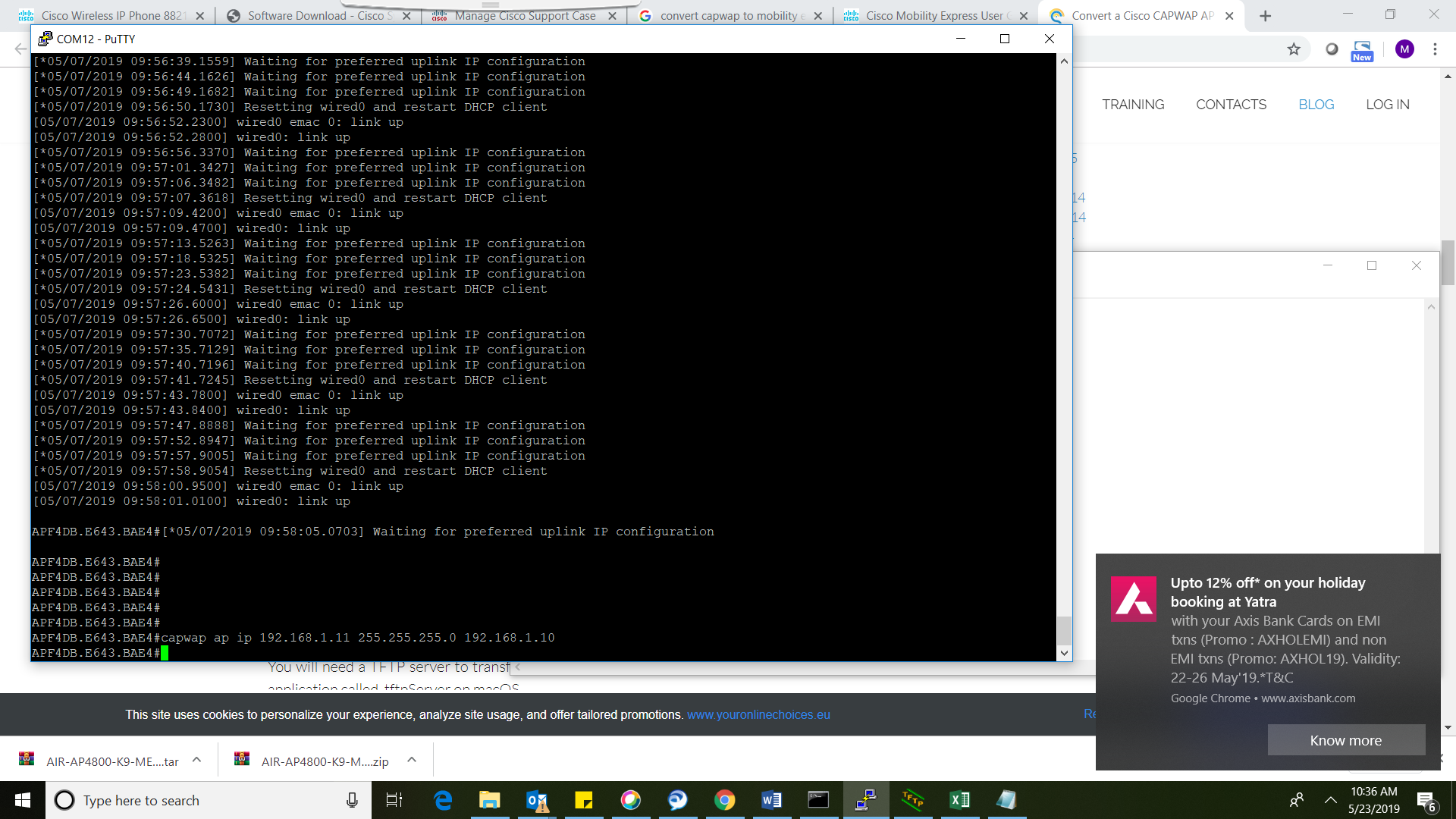Image resolution: width=1456 pixels, height=819 pixels.
Task: Open Excel from taskbar
Action: point(959,800)
